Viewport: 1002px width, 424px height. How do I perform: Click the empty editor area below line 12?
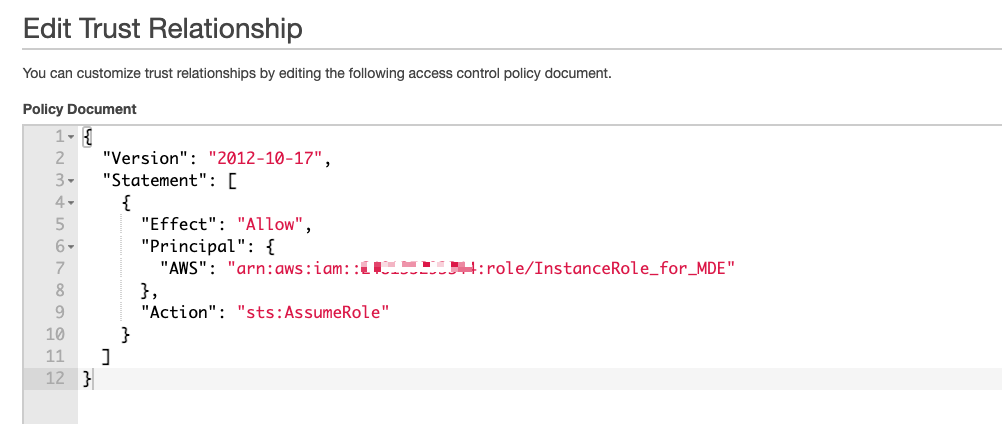540,407
